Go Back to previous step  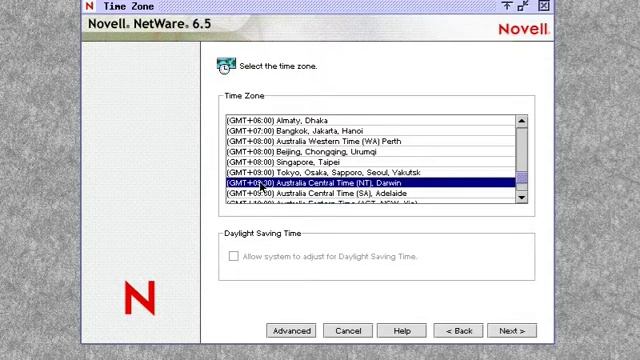pyautogui.click(x=458, y=331)
